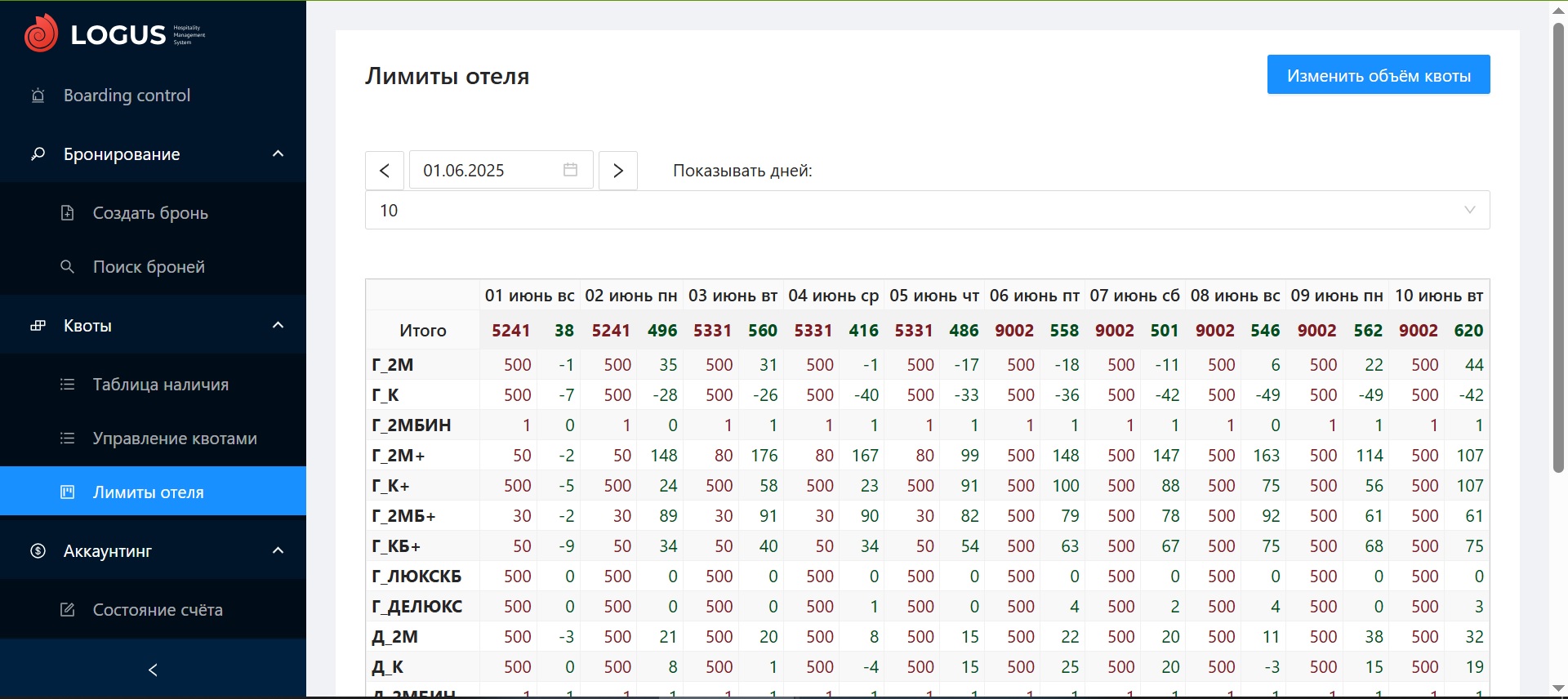Open the calendar picker in date field

pyautogui.click(x=570, y=170)
